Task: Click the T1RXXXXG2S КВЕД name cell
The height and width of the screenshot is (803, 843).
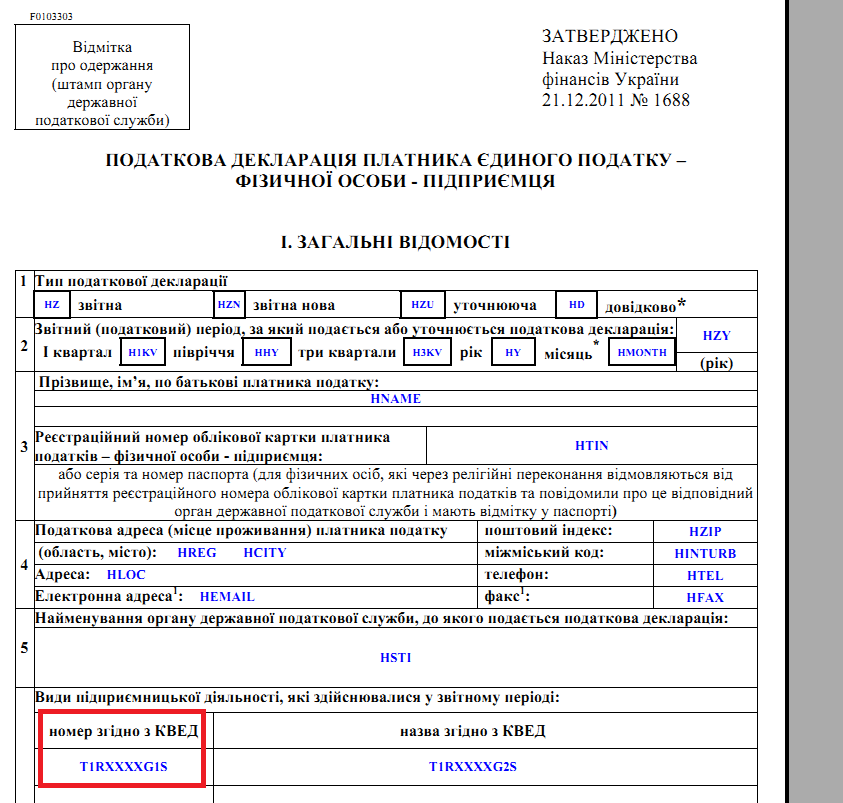Action: (473, 767)
